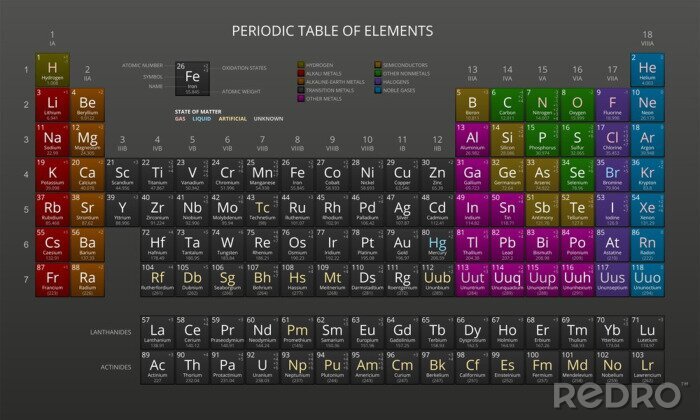700x420 pixels.
Task: Select the Lutetium (Lu) tile
Action: pyautogui.click(x=647, y=333)
